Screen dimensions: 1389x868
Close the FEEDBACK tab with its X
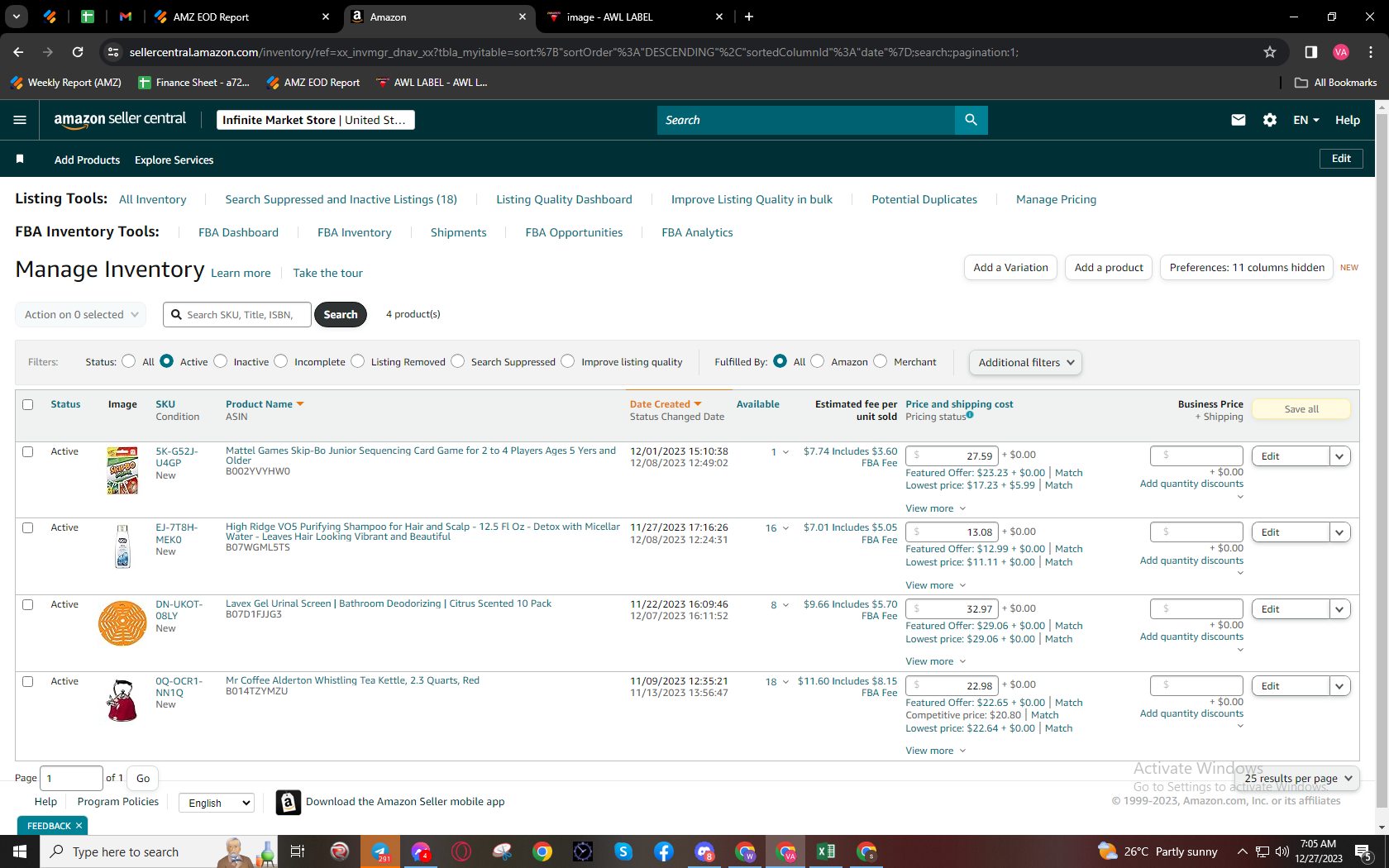(x=79, y=826)
